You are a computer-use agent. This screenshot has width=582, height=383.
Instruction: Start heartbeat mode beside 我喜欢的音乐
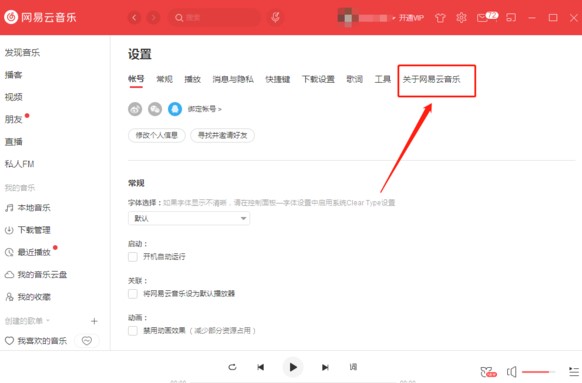87,341
